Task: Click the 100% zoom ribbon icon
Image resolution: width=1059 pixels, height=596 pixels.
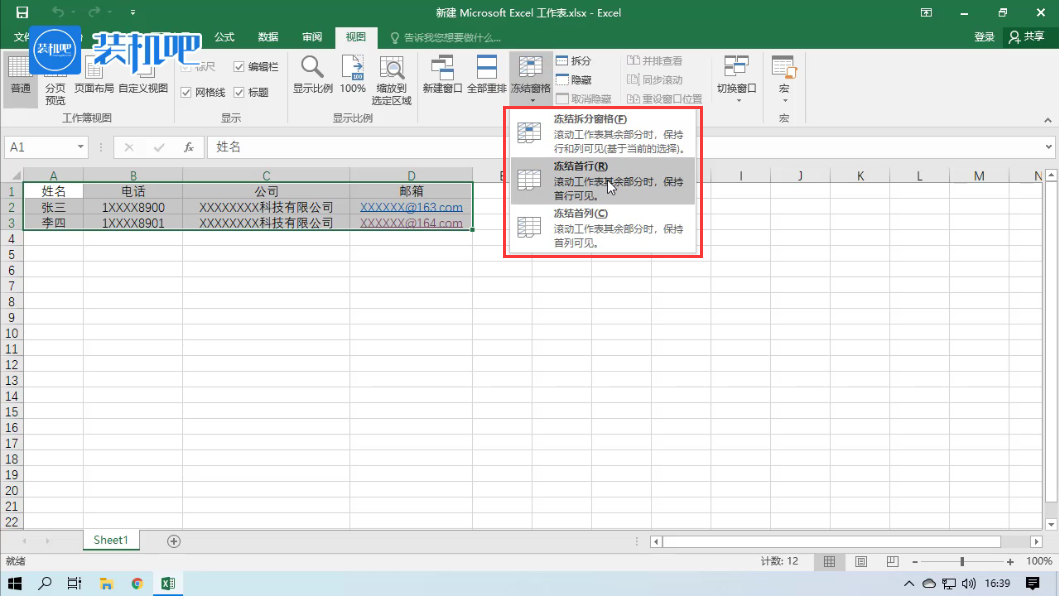Action: coord(352,68)
